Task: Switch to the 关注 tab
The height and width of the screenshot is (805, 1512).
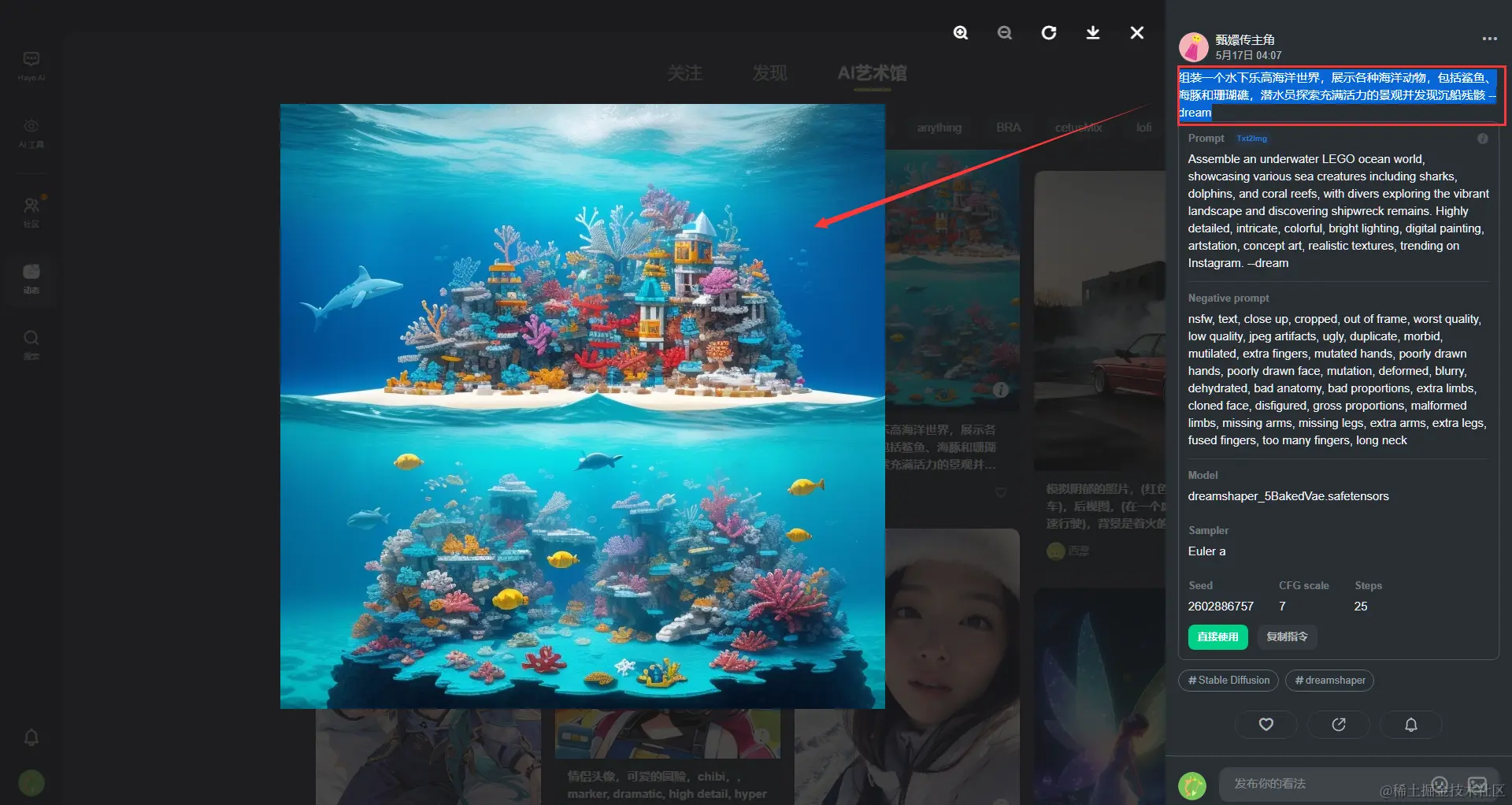Action: click(684, 73)
